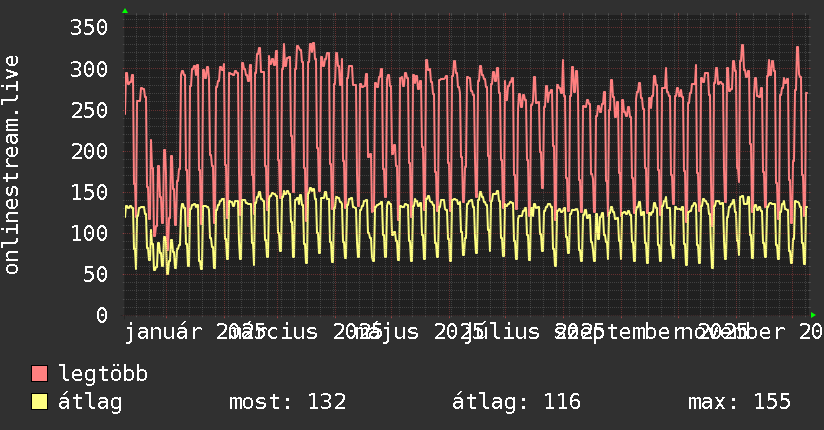Click the red legtöbb legend swatch
The image size is (824, 430).
tap(39, 373)
